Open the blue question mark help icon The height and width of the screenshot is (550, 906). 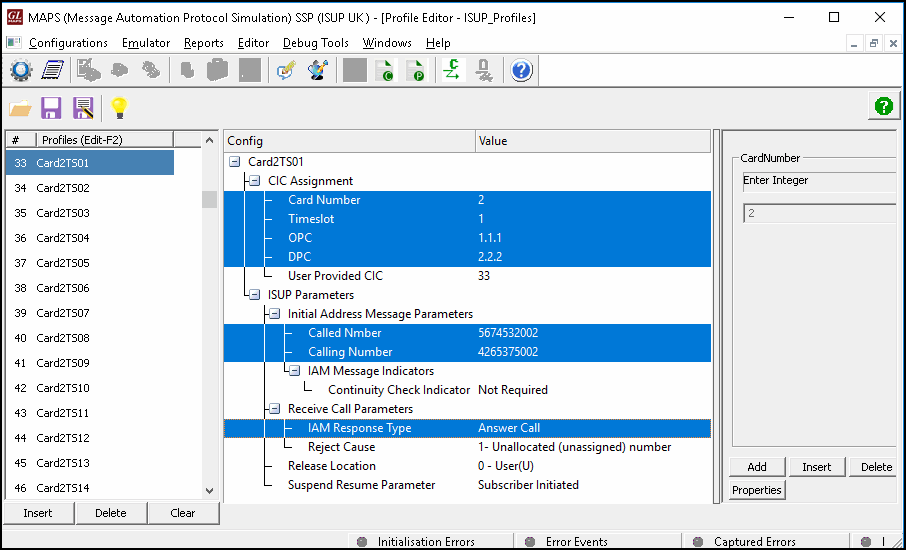click(521, 70)
